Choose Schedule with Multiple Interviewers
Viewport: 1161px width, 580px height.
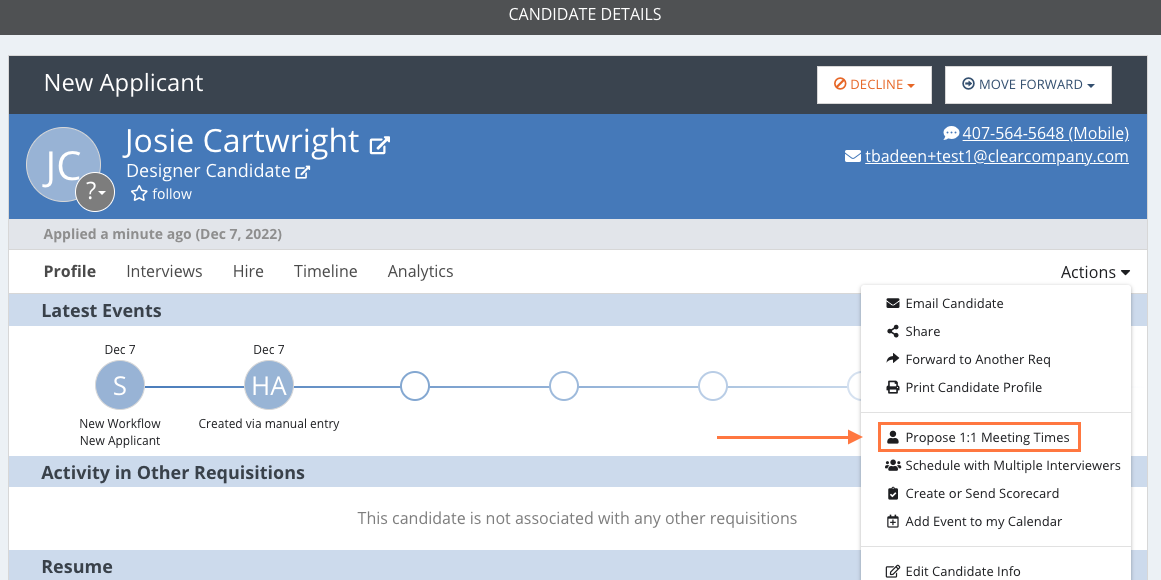1003,466
